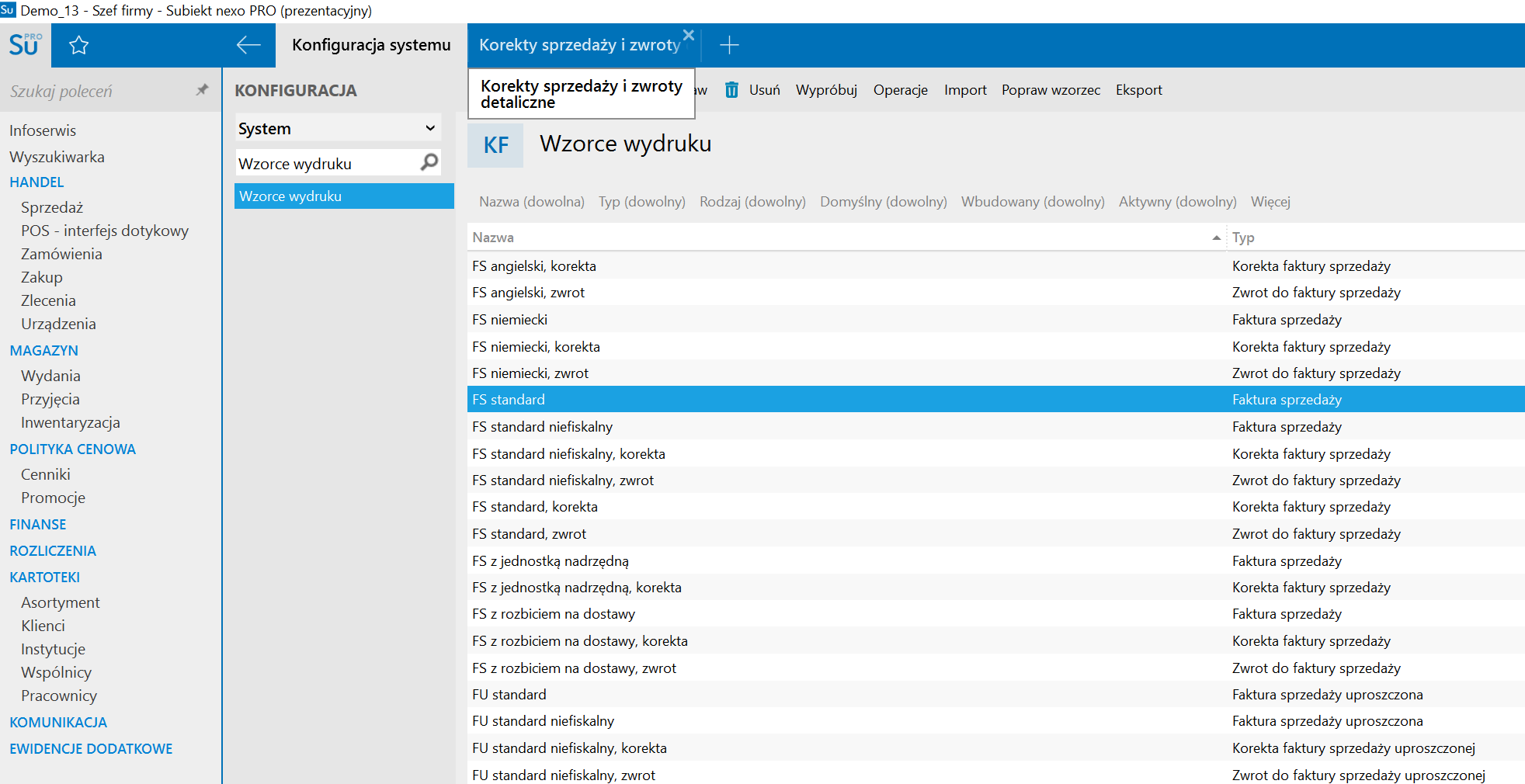Open POS - interfejs dotykowy
Image resolution: width=1525 pixels, height=784 pixels.
pos(105,231)
